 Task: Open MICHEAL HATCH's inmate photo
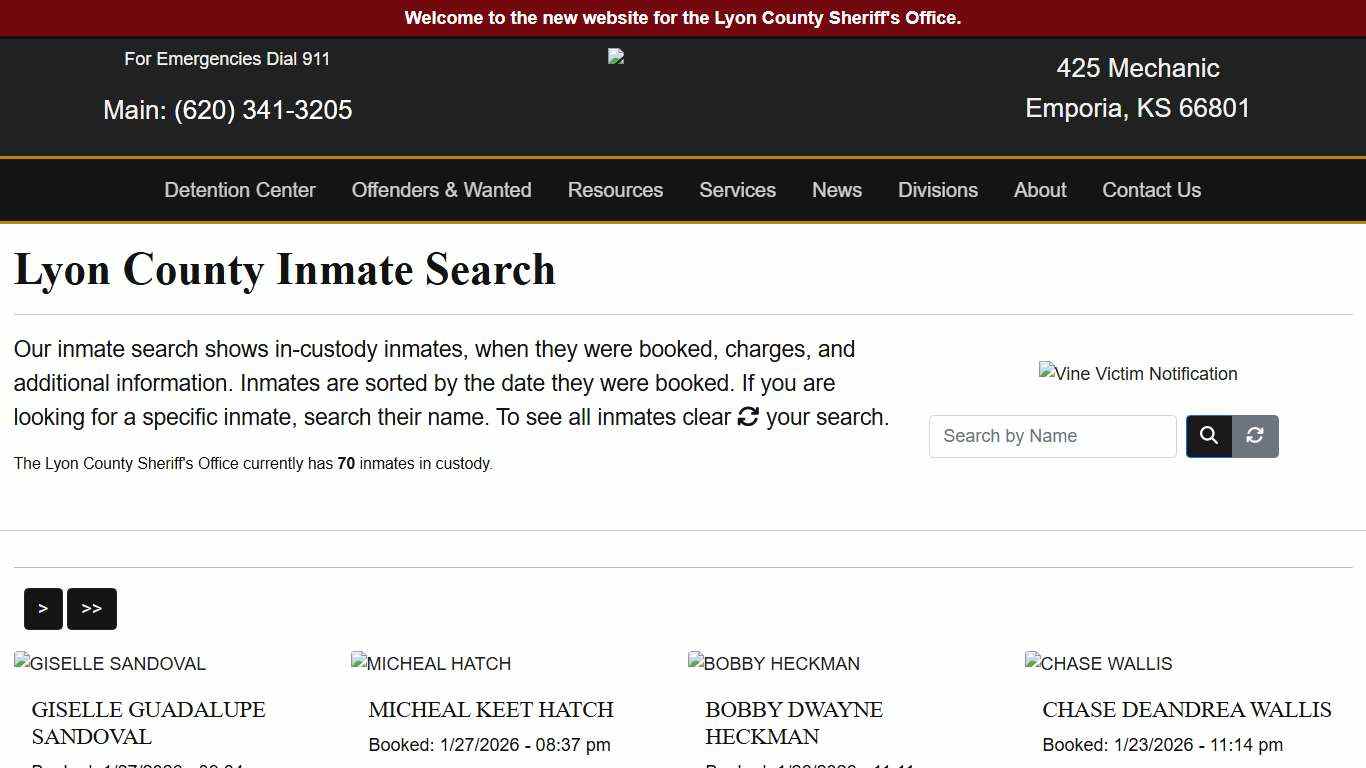pyautogui.click(x=430, y=663)
